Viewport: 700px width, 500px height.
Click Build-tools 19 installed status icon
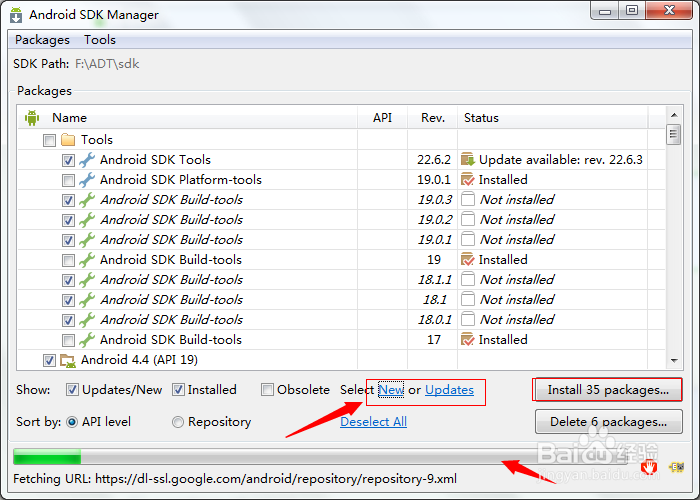pyautogui.click(x=467, y=259)
